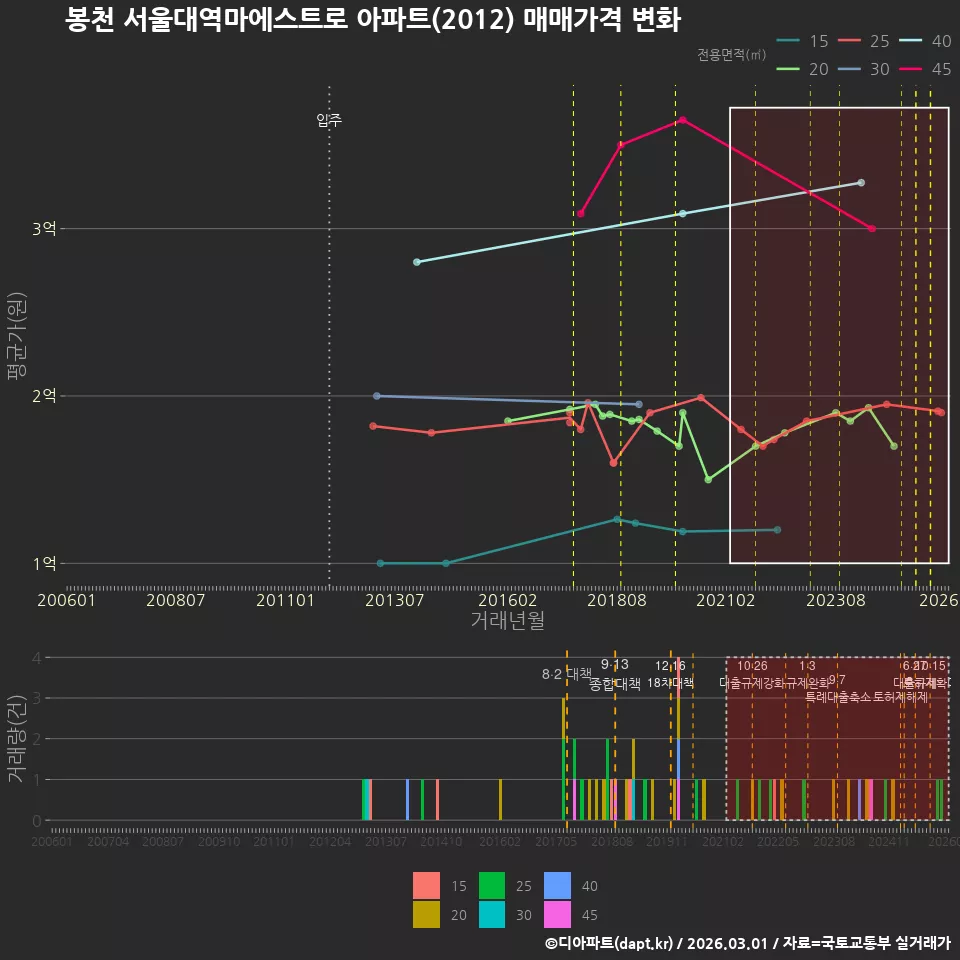
Task: Select the teal 15 line entry in top legend
Action: (x=802, y=41)
